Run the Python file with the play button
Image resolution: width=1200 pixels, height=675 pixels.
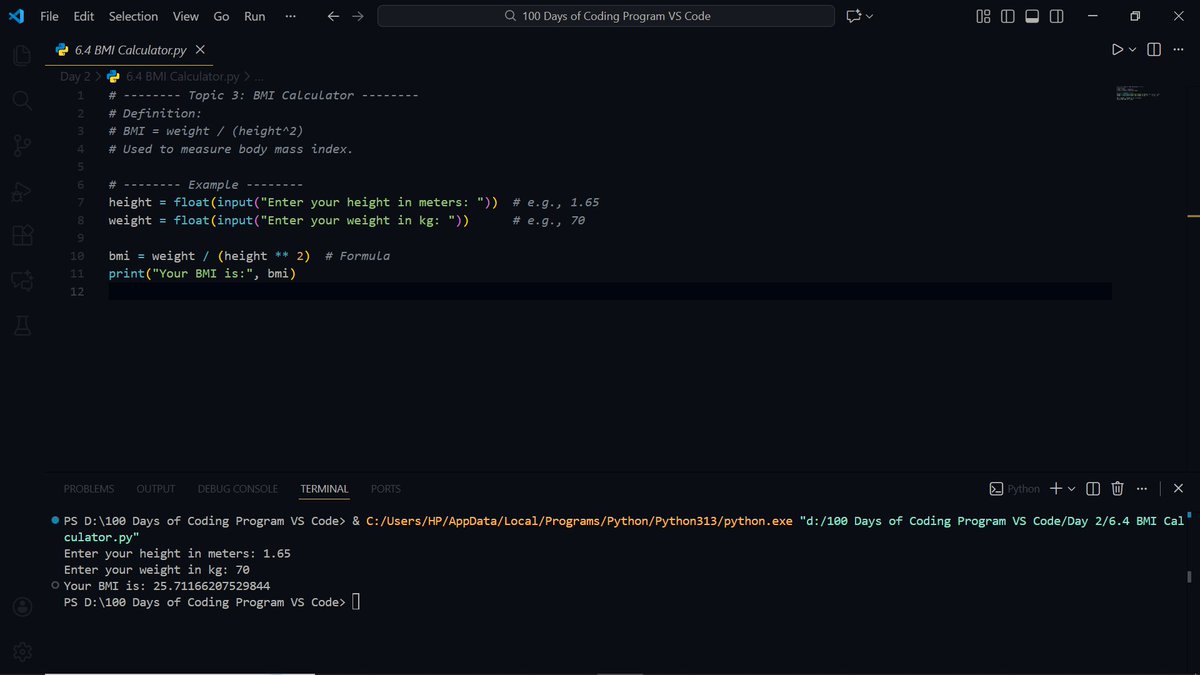pos(1118,49)
